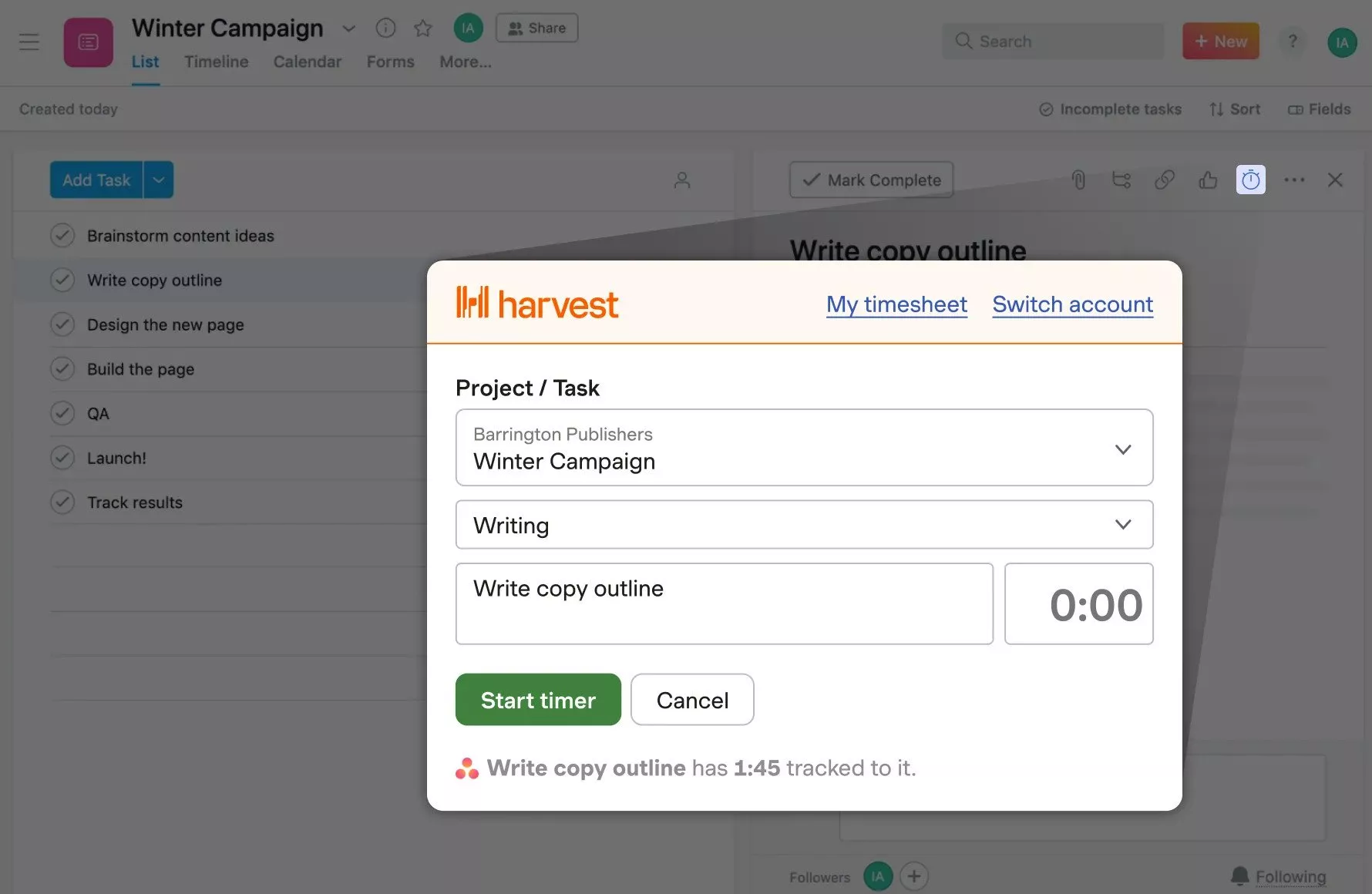Click the 0:00 time entry field
Screen dimensions: 1372x894
point(1078,604)
